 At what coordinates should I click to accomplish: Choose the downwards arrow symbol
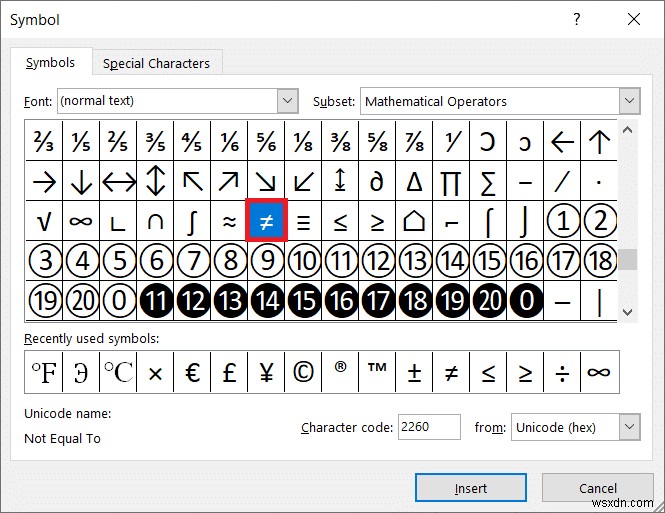pos(81,181)
